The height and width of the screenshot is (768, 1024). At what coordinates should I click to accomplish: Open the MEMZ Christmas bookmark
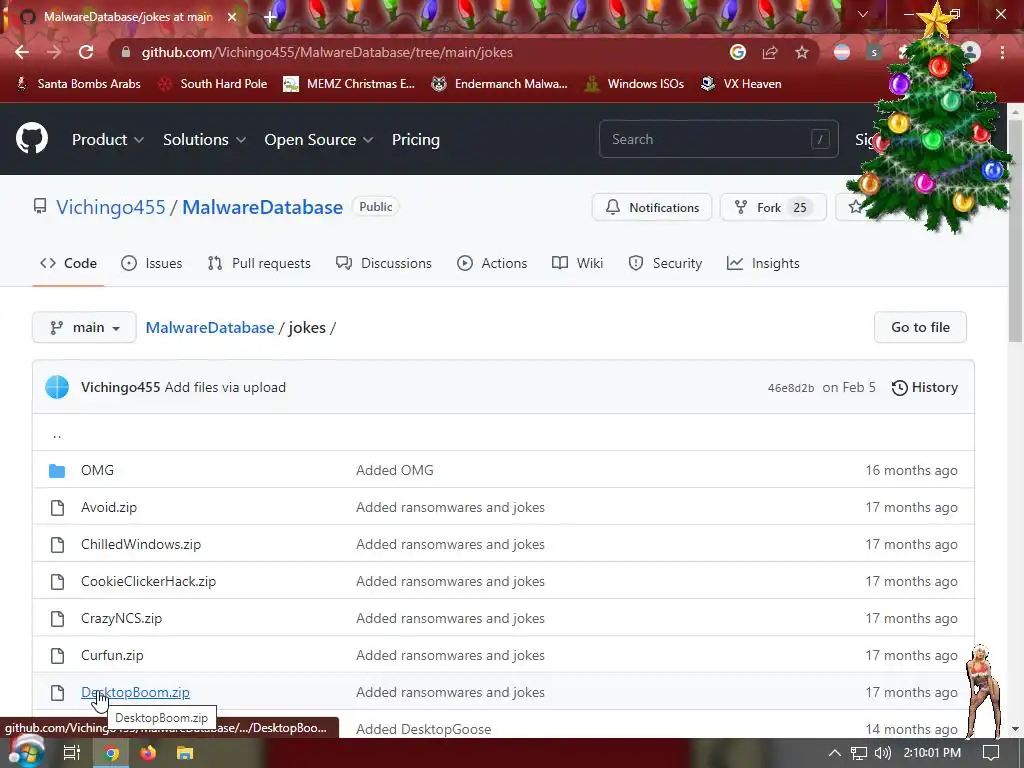(349, 84)
